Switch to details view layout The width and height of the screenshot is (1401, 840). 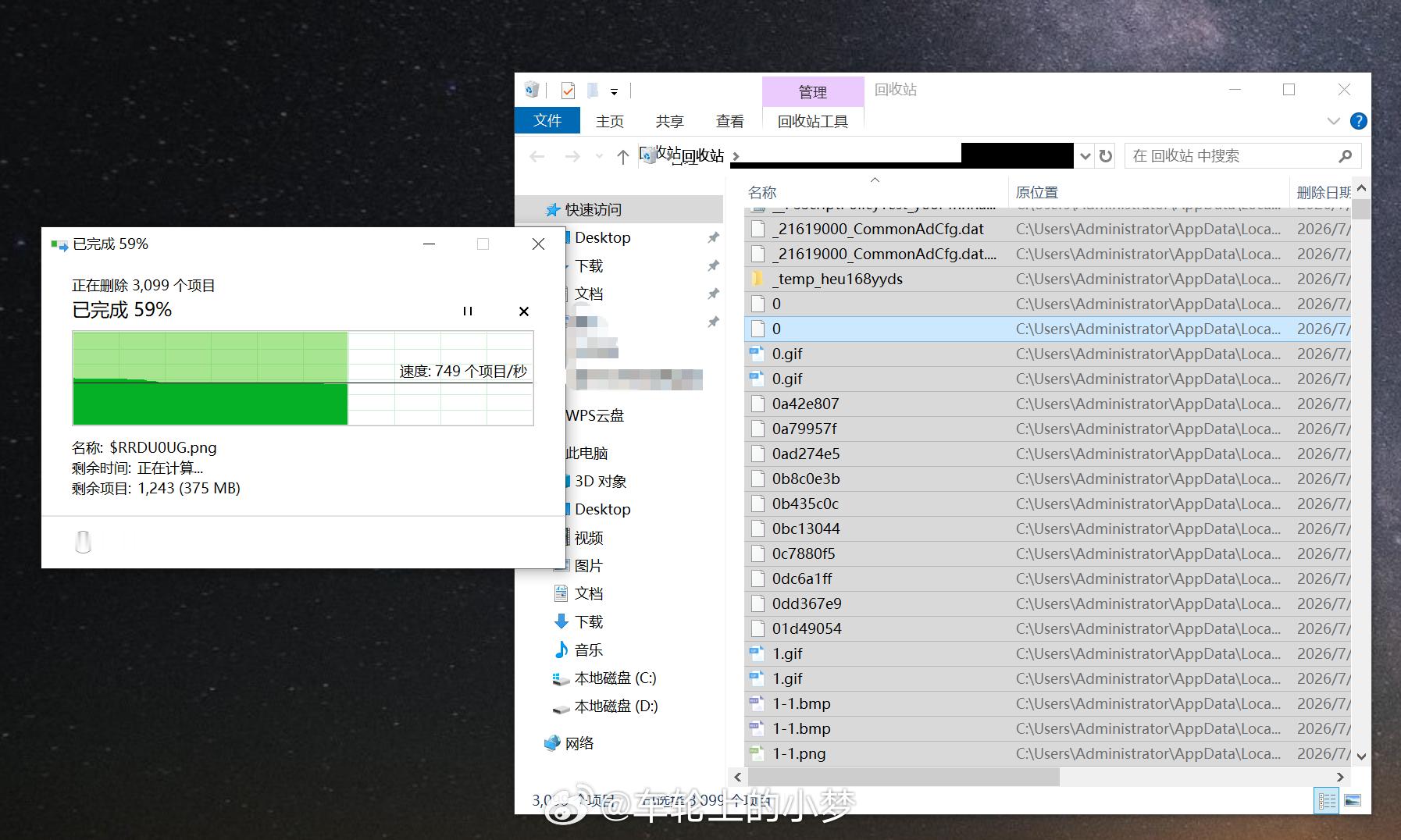click(1327, 800)
